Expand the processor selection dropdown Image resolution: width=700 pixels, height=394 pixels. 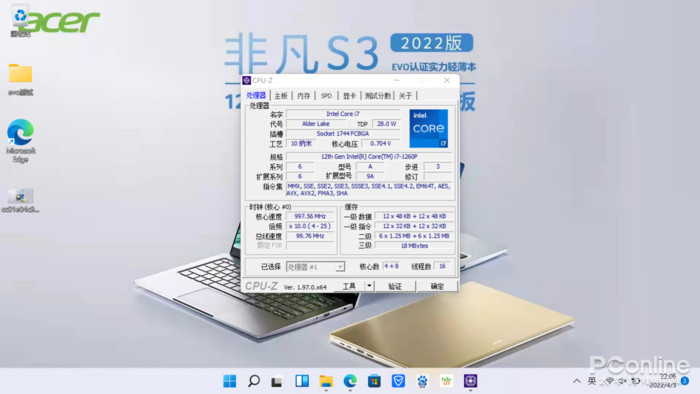click(x=340, y=267)
